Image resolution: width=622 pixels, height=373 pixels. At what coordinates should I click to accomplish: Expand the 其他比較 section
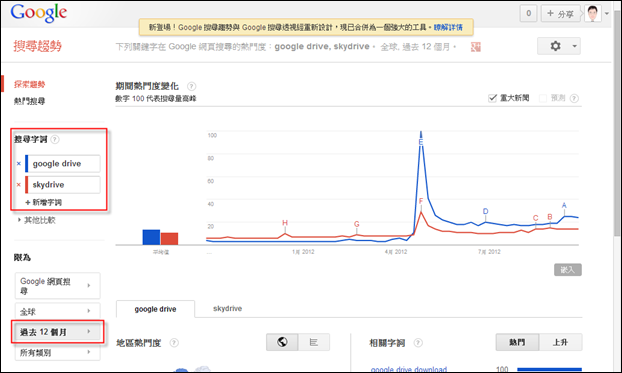[x=36, y=220]
